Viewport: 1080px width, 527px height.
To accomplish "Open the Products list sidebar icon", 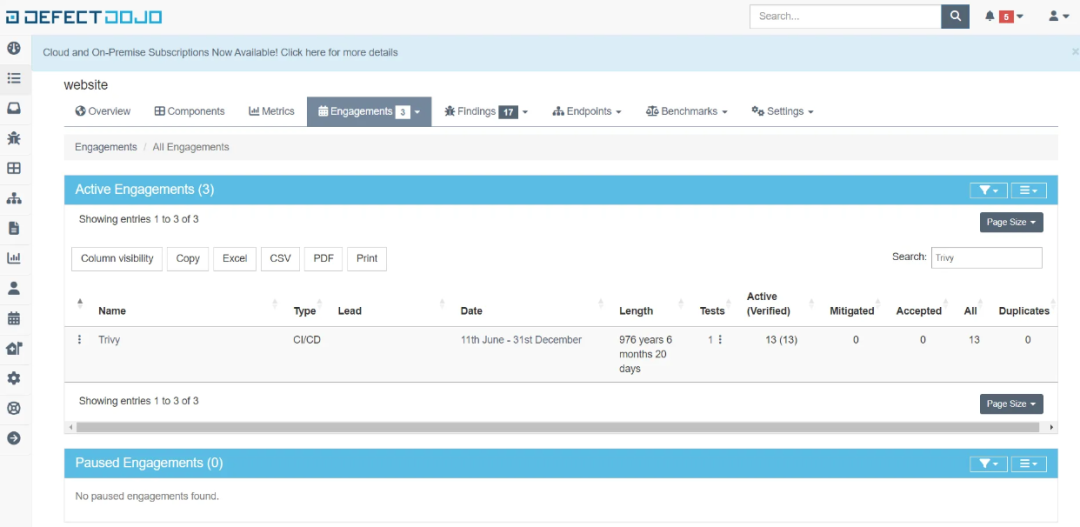I will tap(14, 79).
